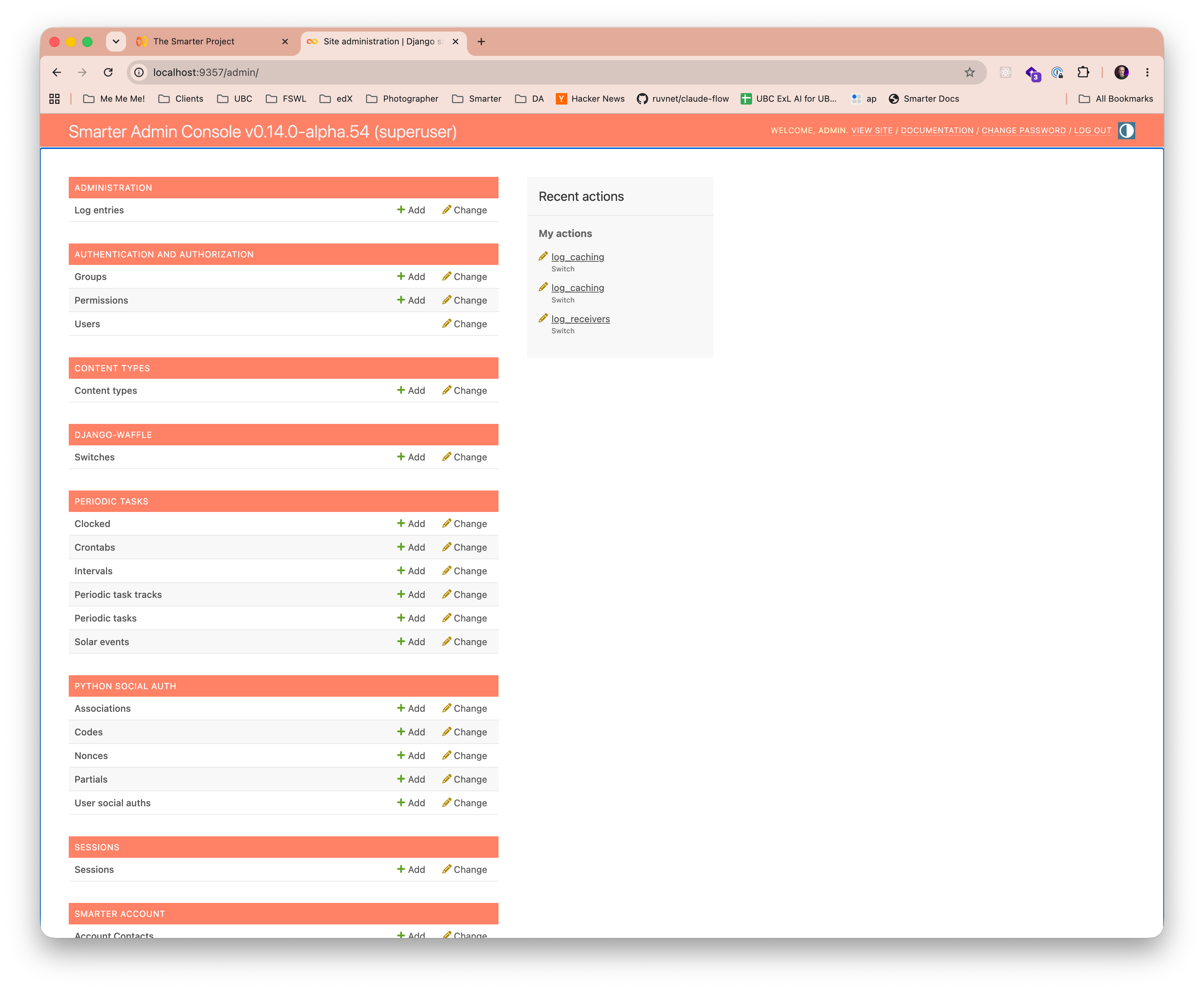Image resolution: width=1204 pixels, height=991 pixels.
Task: Click the browser back arrow
Action: pyautogui.click(x=57, y=72)
